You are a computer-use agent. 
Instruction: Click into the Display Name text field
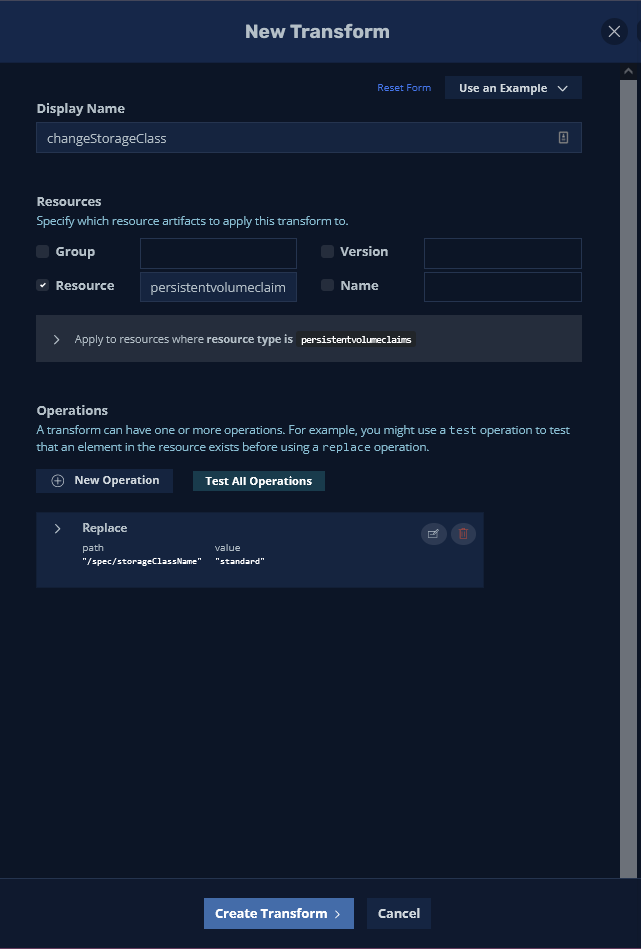click(296, 138)
